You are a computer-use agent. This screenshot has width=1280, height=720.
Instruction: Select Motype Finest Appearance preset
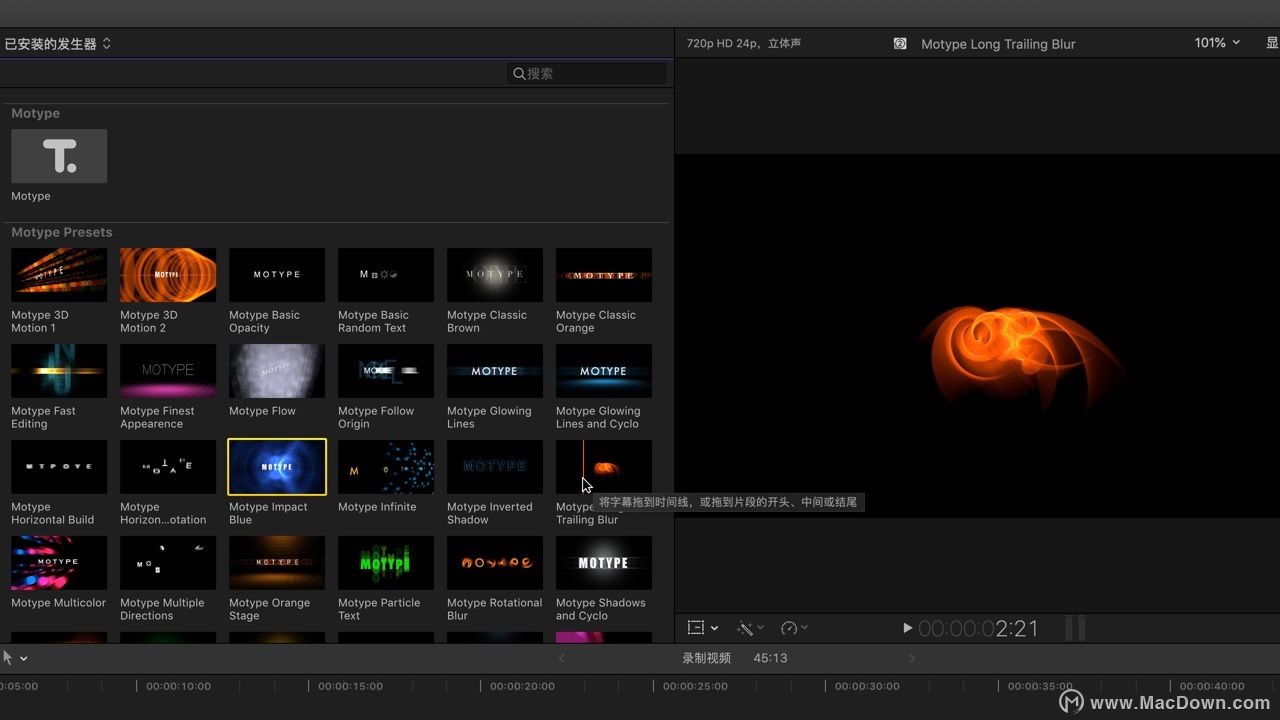[168, 371]
